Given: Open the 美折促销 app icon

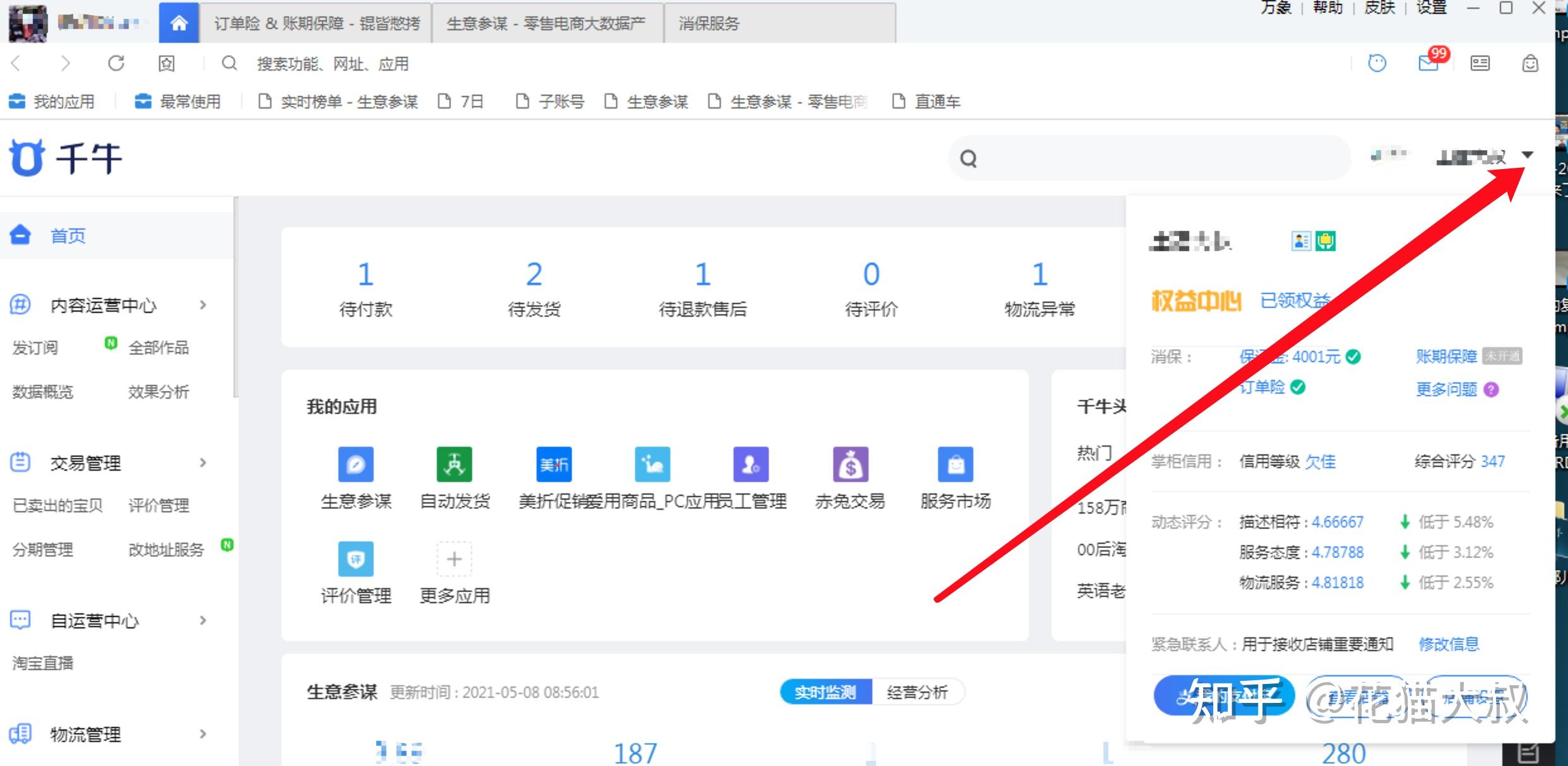Looking at the screenshot, I should (554, 464).
